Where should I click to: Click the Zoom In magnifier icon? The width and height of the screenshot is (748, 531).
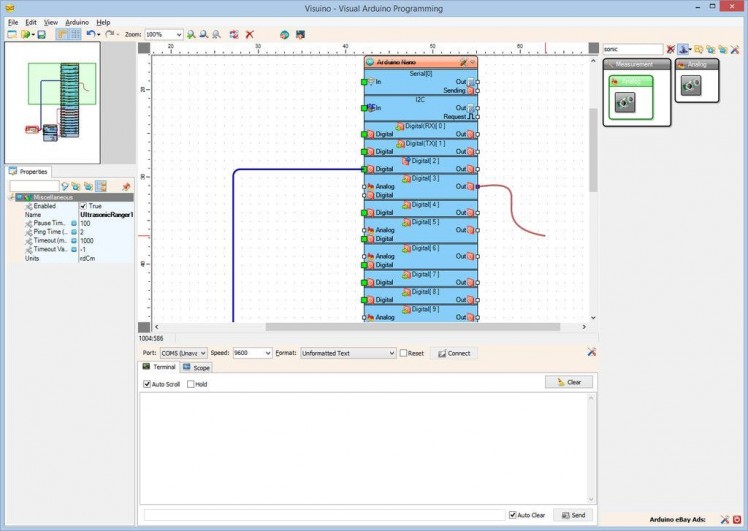coord(191,34)
